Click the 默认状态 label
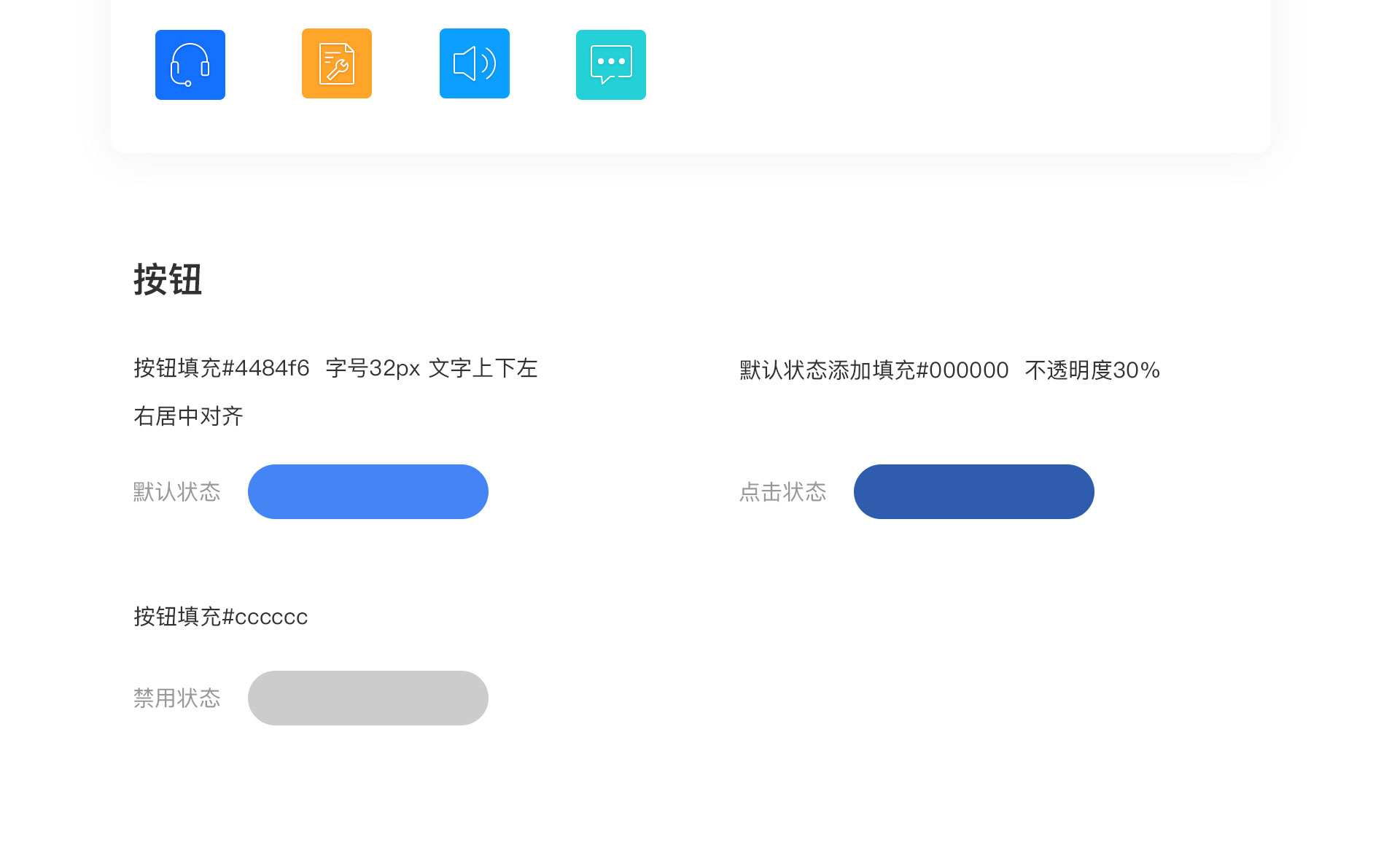 tap(176, 492)
